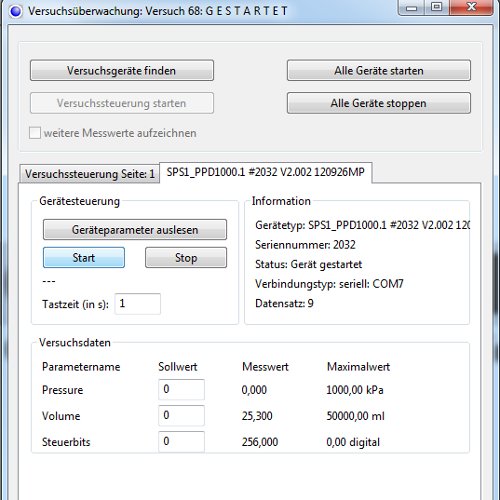Click the Volume Messwert value 25,300

(257, 416)
